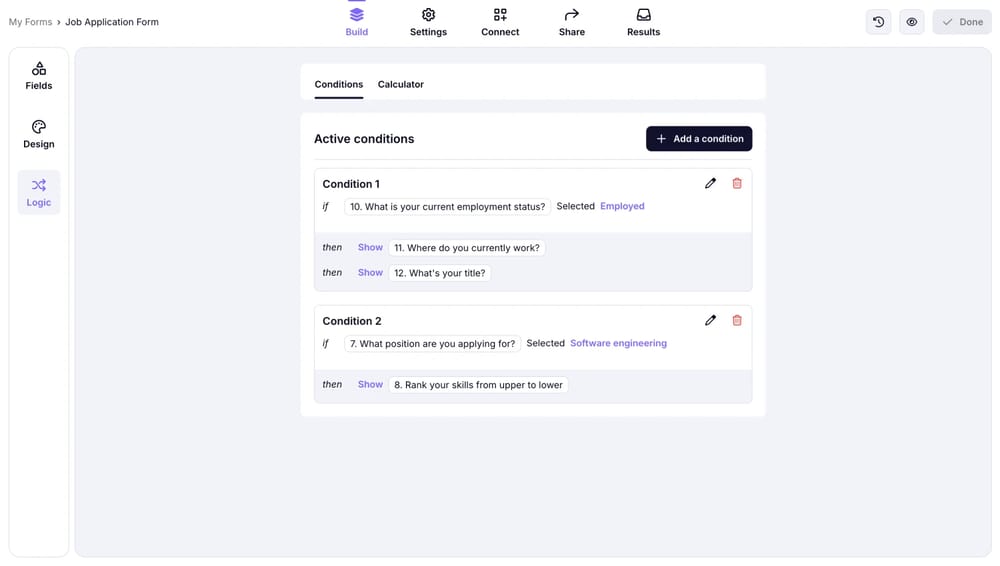Delete Condition 1 with trash icon
This screenshot has height=566, width=1000.
tap(737, 184)
